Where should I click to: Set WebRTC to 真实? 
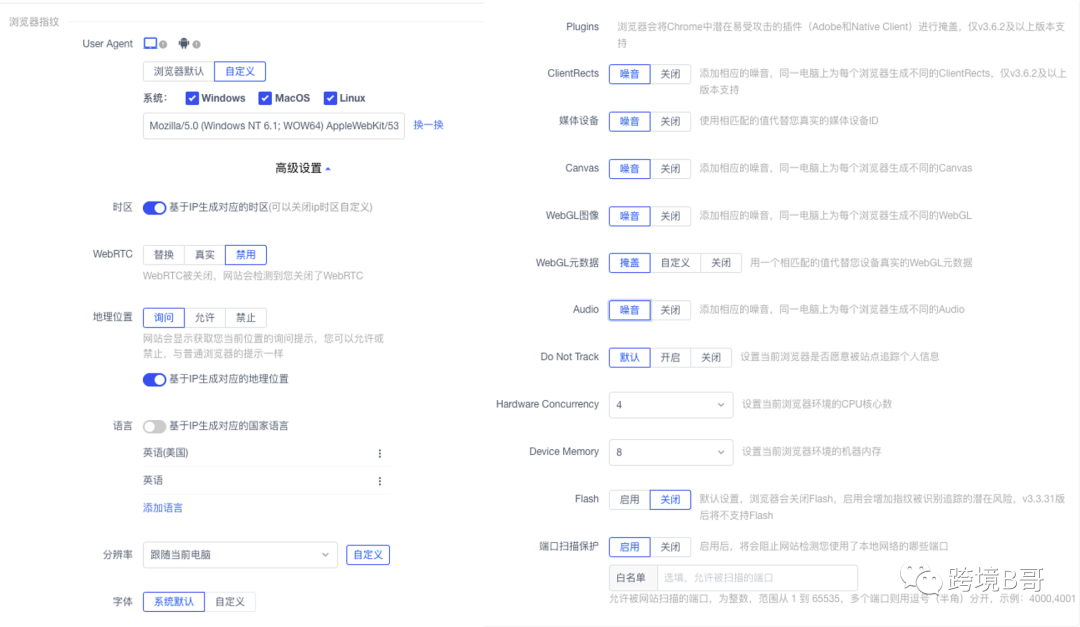click(x=205, y=255)
